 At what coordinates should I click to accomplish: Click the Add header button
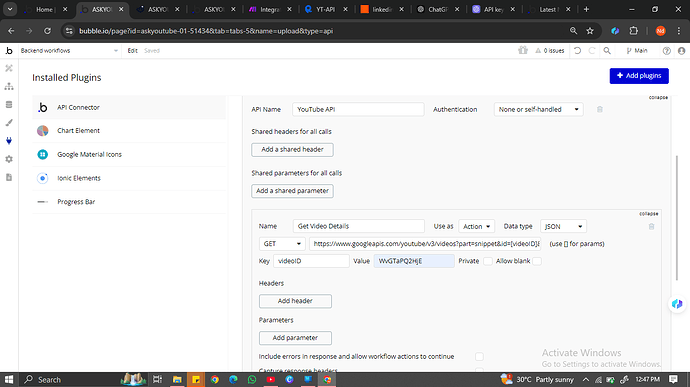point(295,301)
